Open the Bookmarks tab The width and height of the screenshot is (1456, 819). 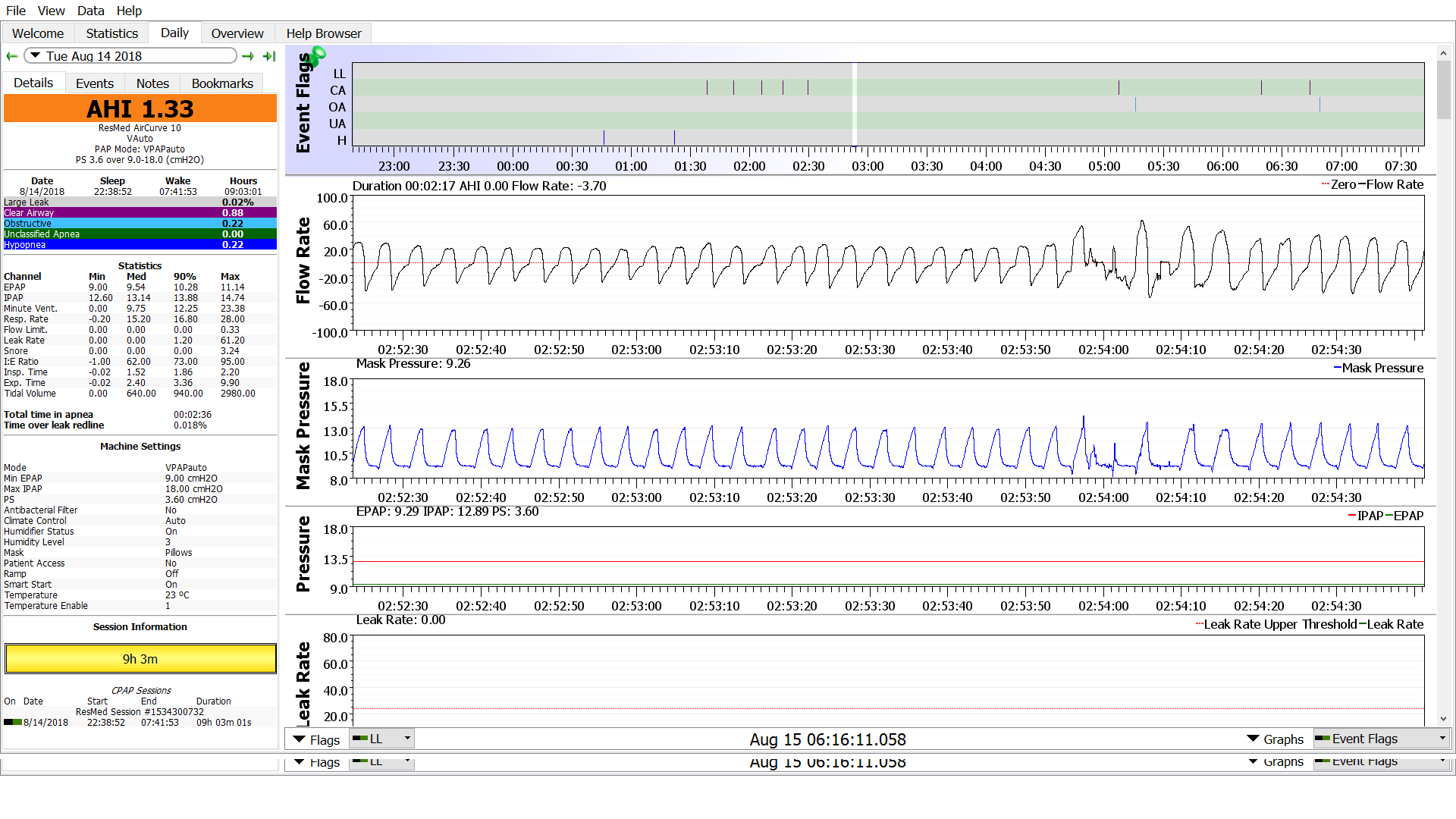[222, 83]
